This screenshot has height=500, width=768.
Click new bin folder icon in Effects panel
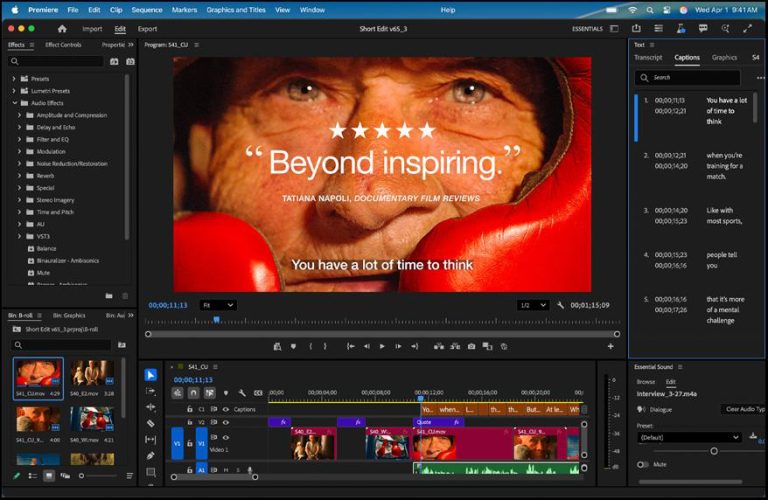click(x=109, y=296)
